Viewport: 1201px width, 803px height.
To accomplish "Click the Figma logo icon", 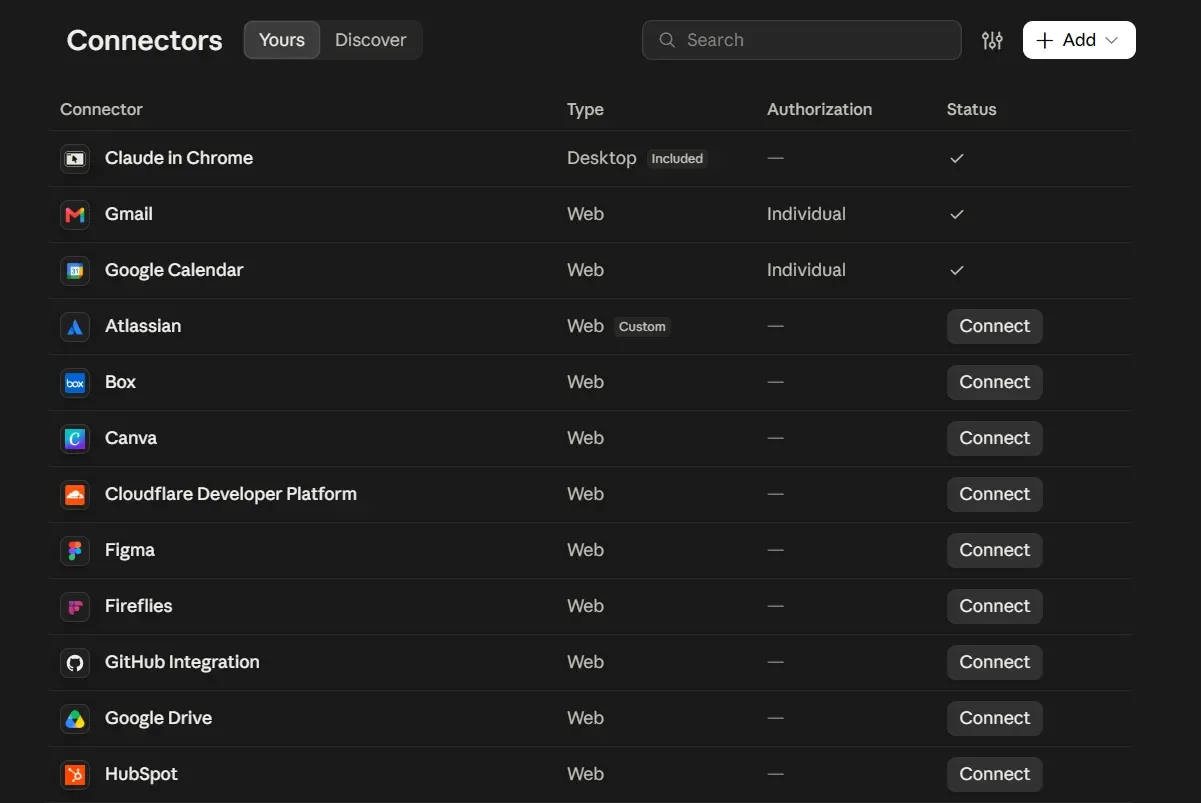I will coord(75,550).
